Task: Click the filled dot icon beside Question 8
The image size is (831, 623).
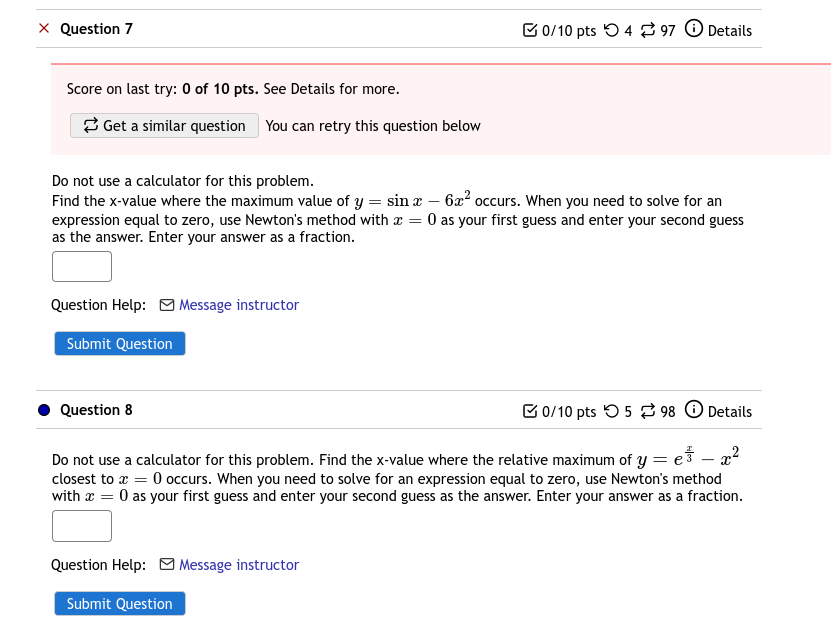Action: click(x=44, y=409)
